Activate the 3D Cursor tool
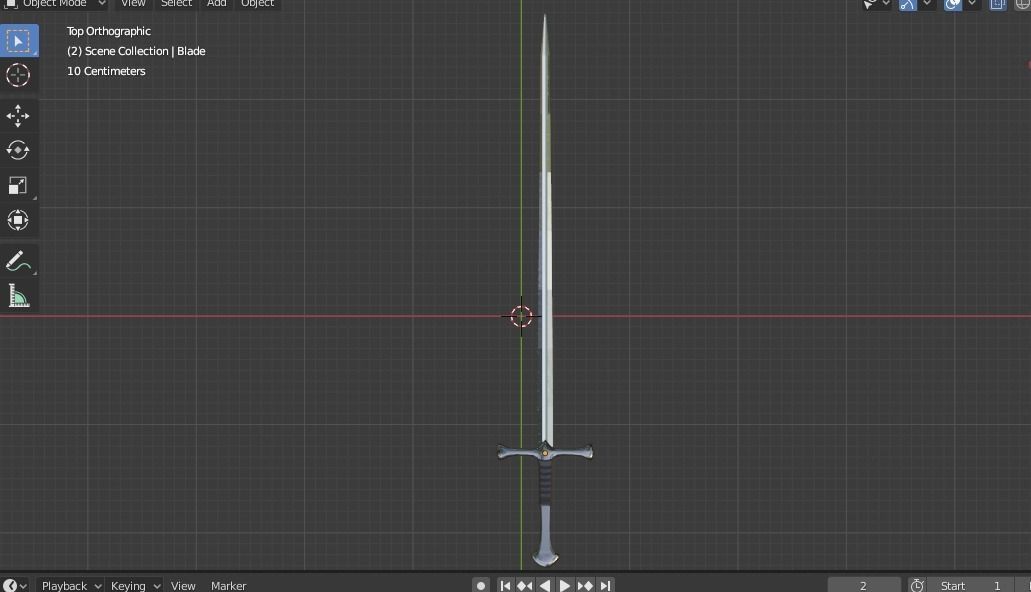 [x=18, y=75]
